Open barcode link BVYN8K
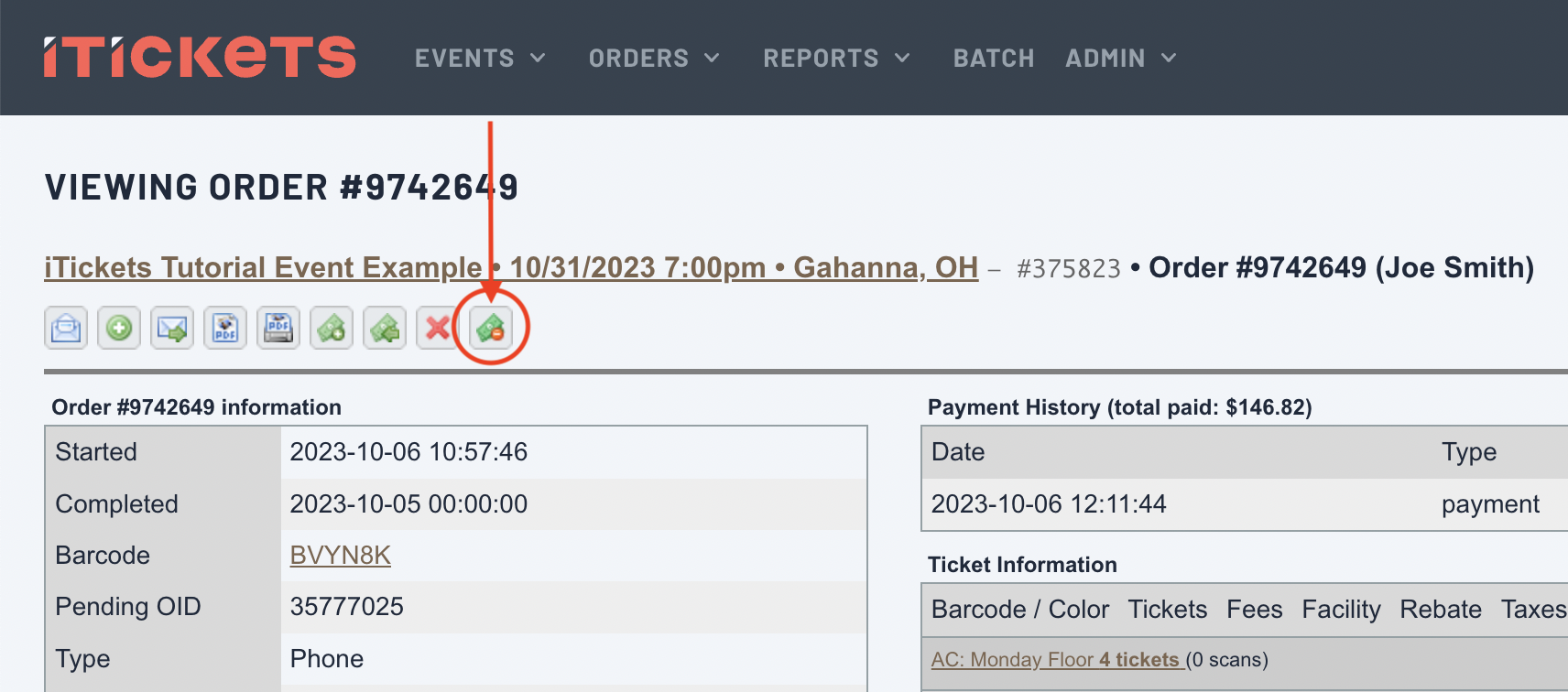This screenshot has height=692, width=1568. click(340, 556)
